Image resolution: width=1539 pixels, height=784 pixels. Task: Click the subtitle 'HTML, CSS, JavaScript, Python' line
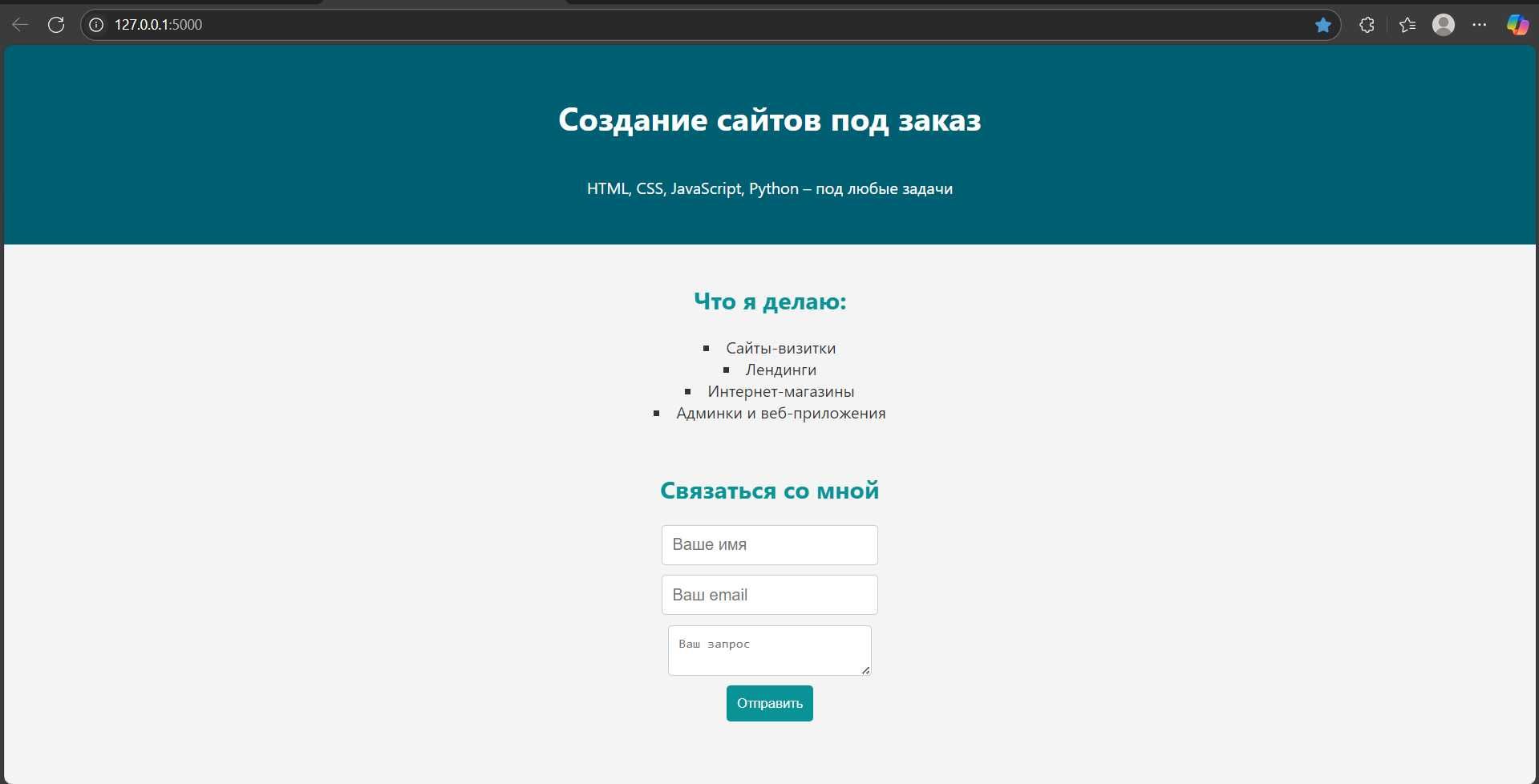tap(769, 189)
